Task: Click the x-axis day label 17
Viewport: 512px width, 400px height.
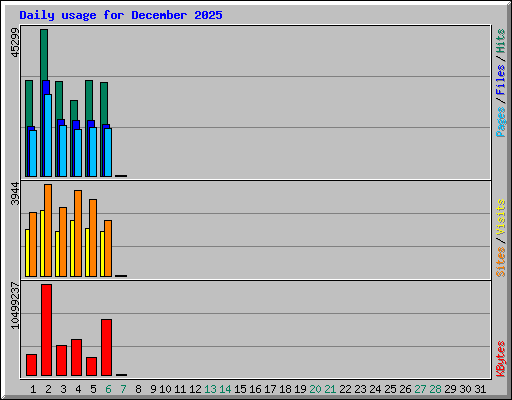Action: 270,389
